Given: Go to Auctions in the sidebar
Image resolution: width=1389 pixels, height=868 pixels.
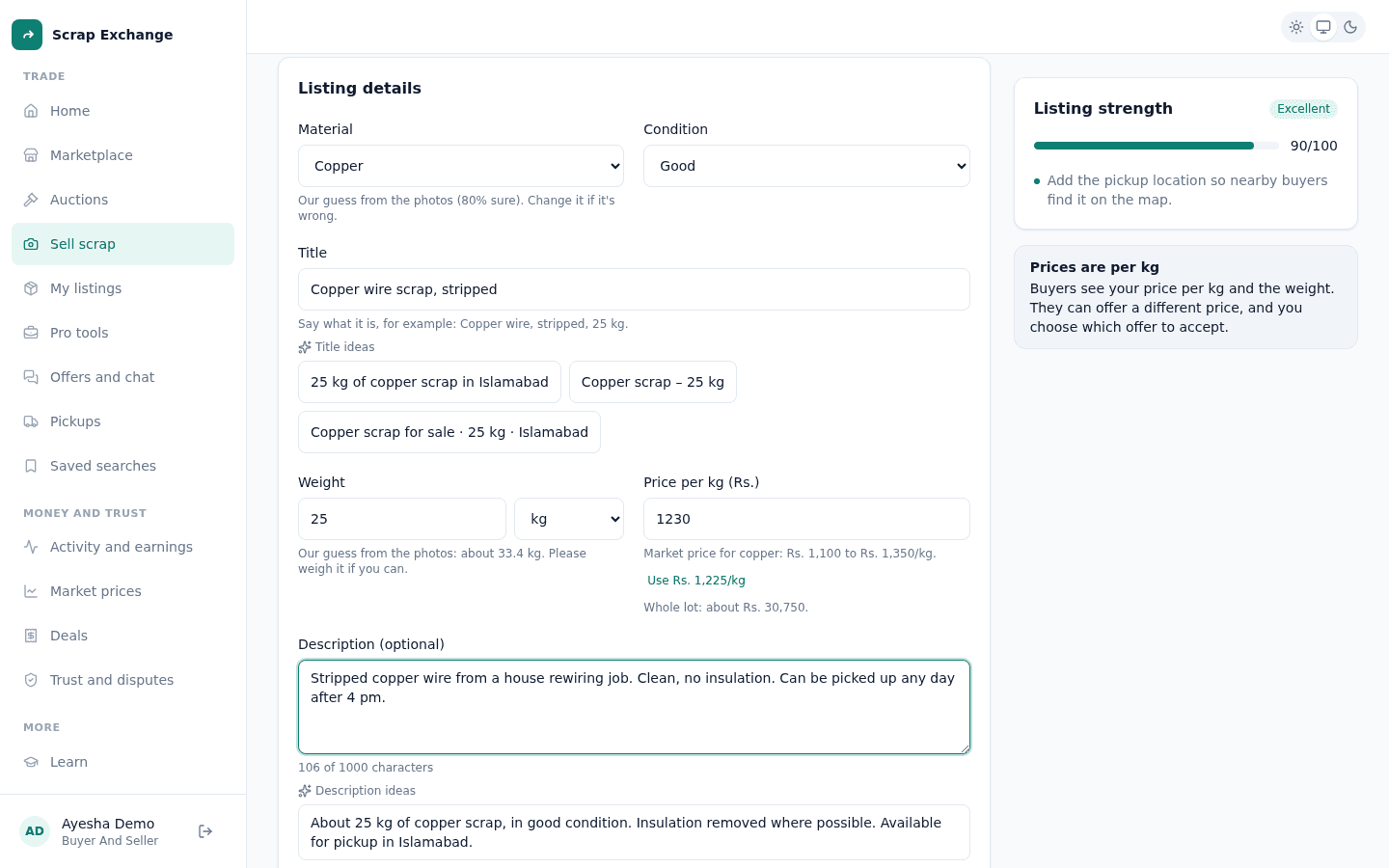Looking at the screenshot, I should tap(123, 200).
